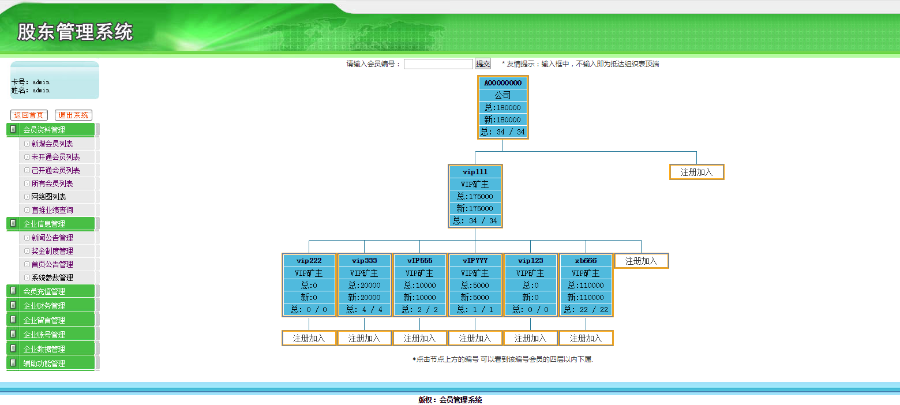Click the 返回首页 button
Screen dimensions: 900x405
(x=29, y=115)
